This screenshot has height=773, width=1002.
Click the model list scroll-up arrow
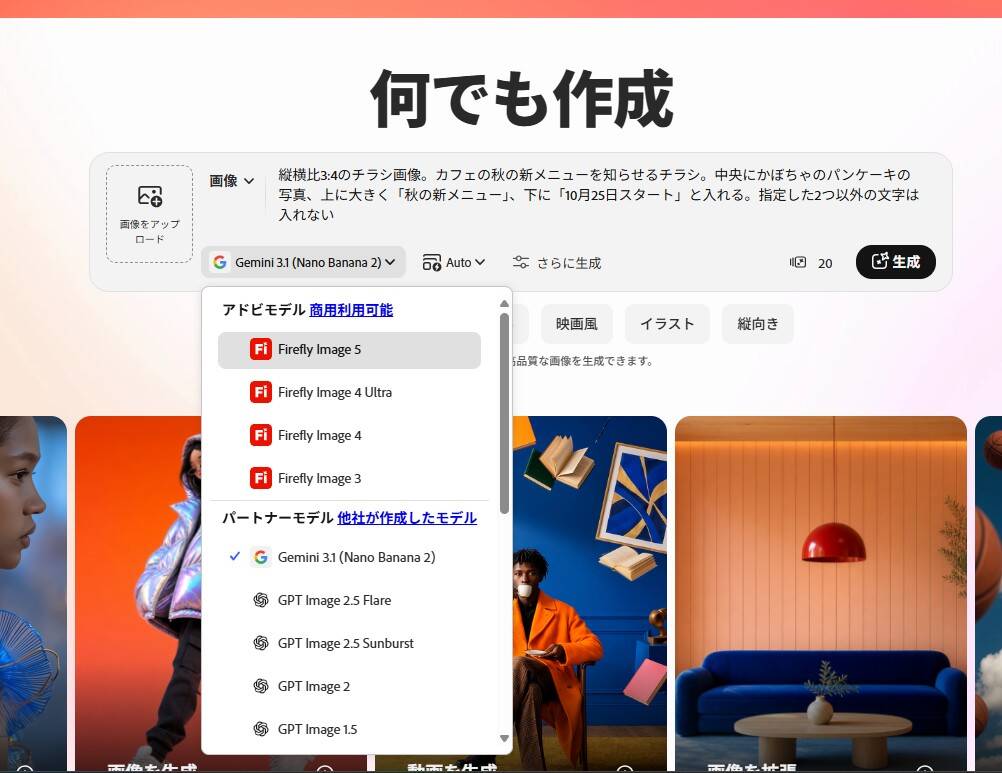[504, 304]
